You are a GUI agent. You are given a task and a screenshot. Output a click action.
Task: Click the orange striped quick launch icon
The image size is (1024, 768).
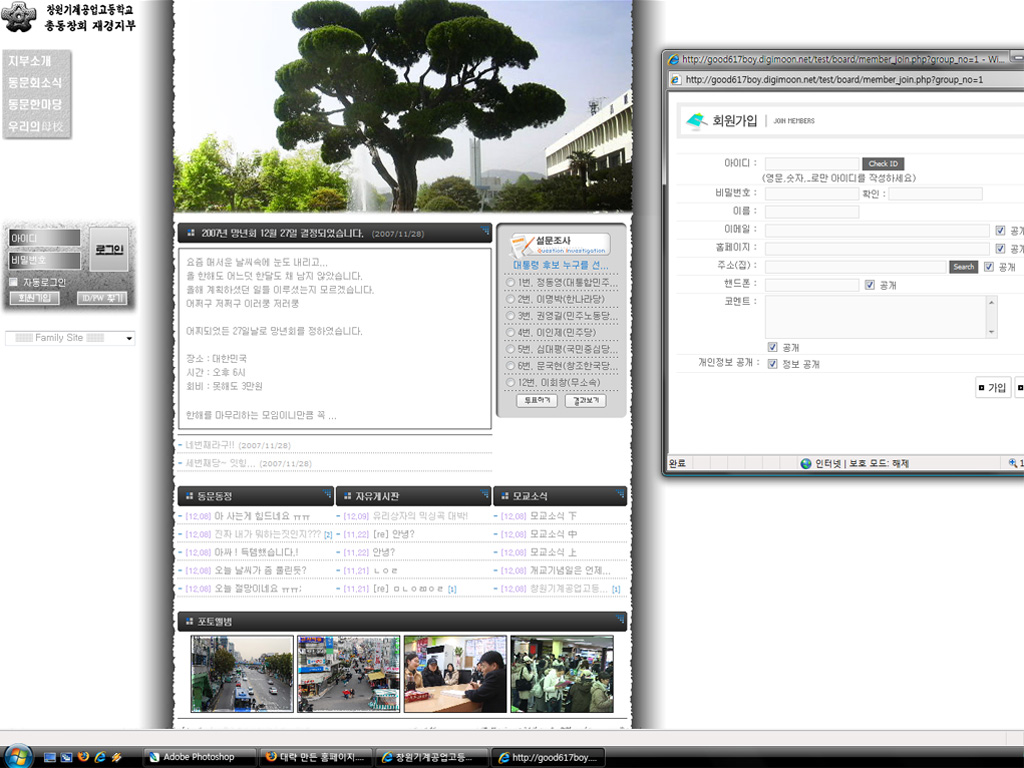(x=116, y=757)
